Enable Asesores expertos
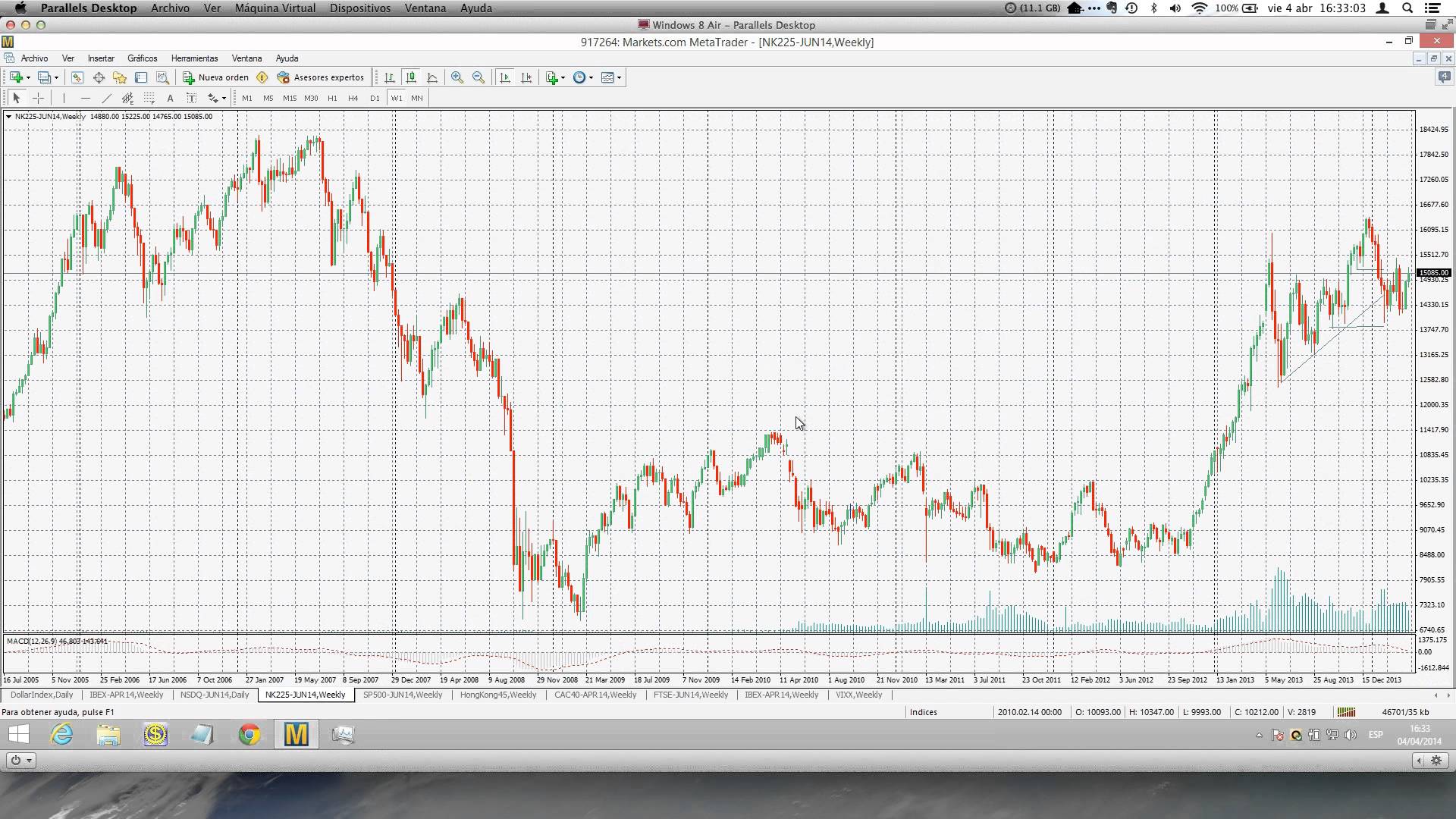The height and width of the screenshot is (819, 1456). tap(321, 77)
